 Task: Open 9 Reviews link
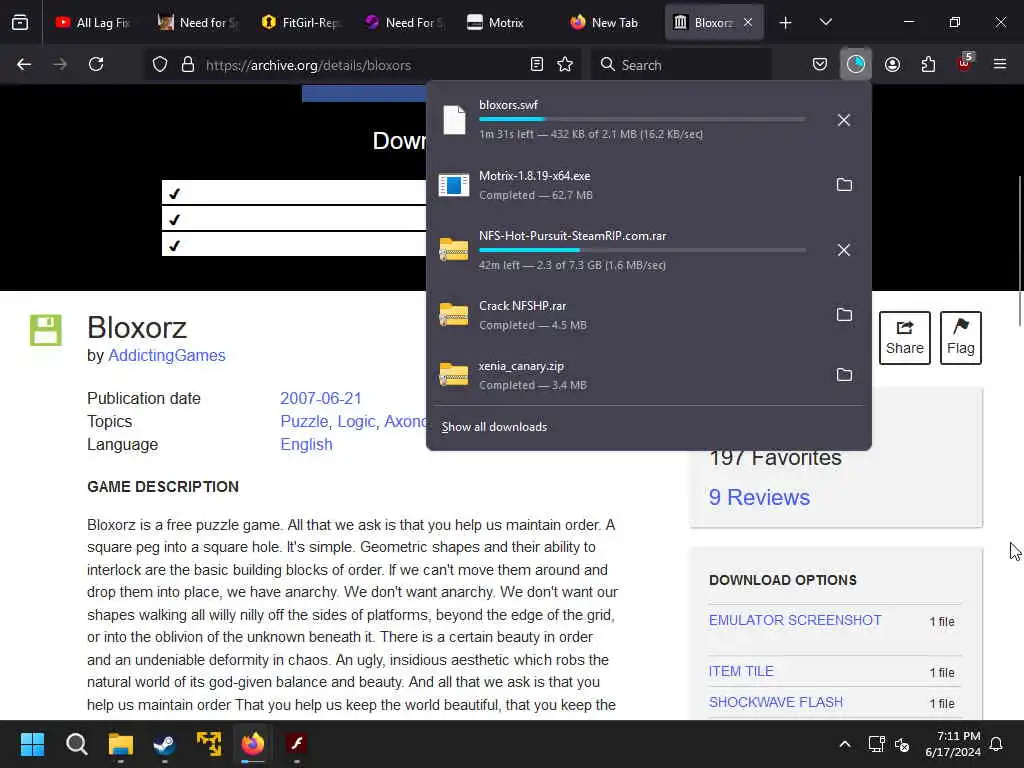(x=760, y=497)
